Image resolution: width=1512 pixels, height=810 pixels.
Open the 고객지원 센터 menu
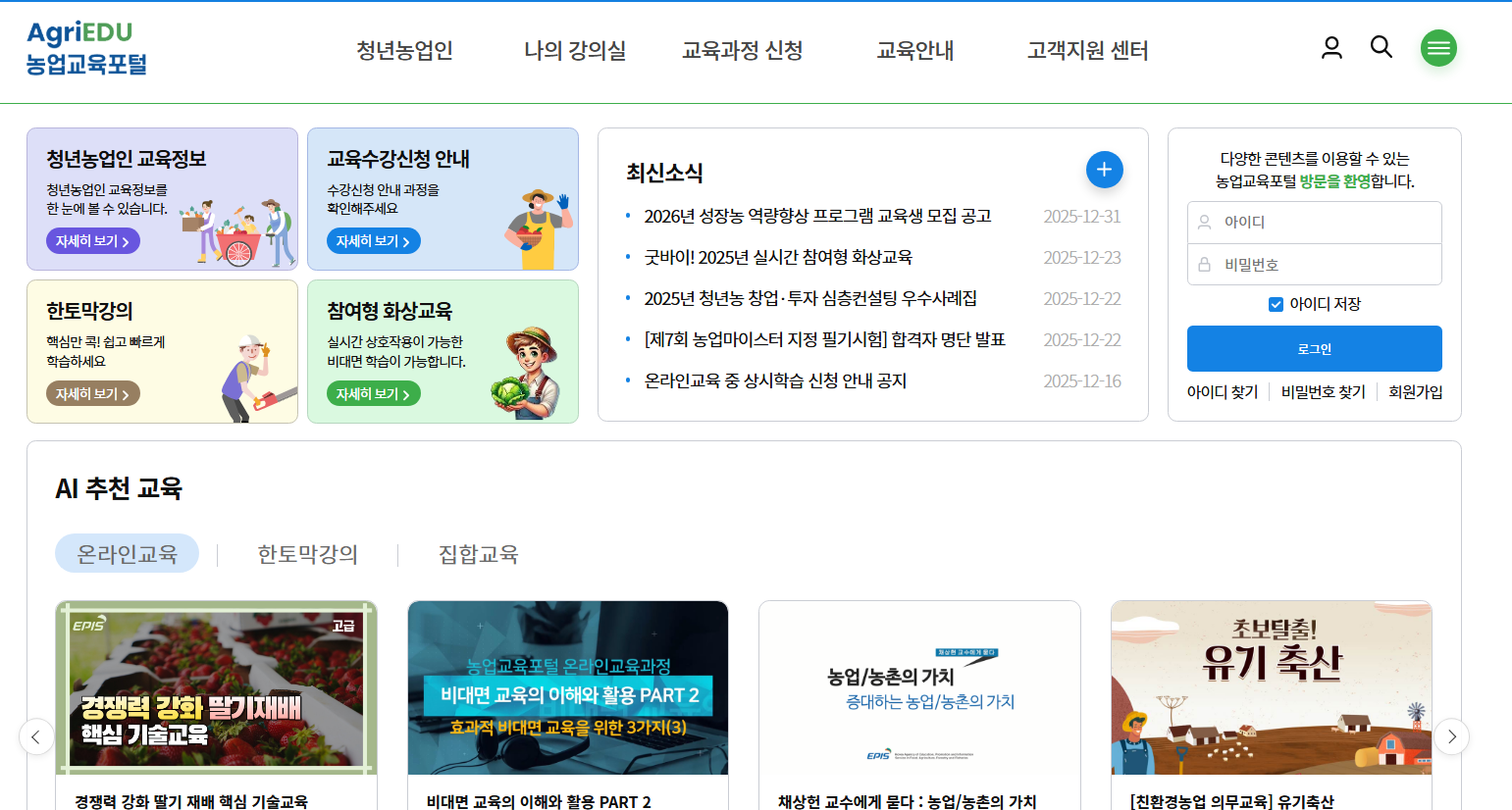click(x=1085, y=51)
